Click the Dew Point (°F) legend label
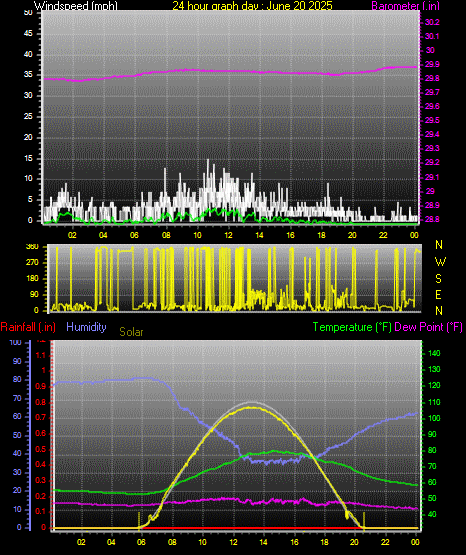 [x=428, y=327]
